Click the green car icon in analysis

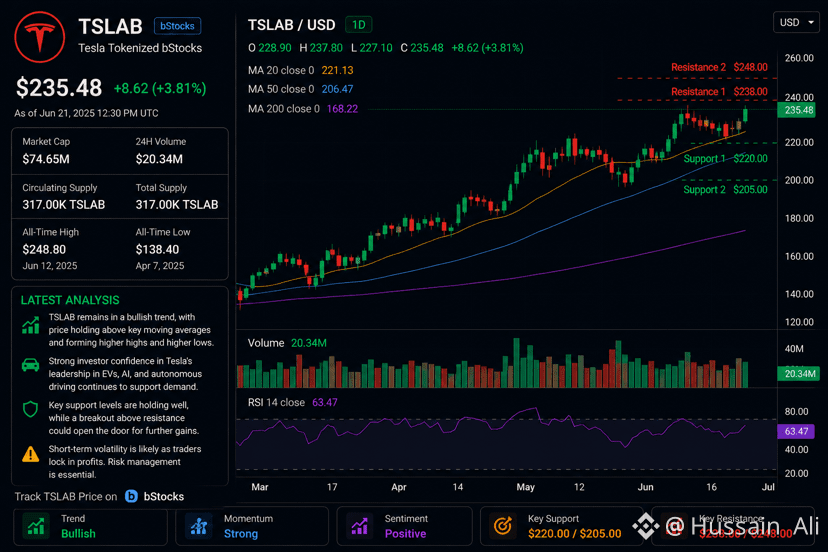tap(31, 365)
